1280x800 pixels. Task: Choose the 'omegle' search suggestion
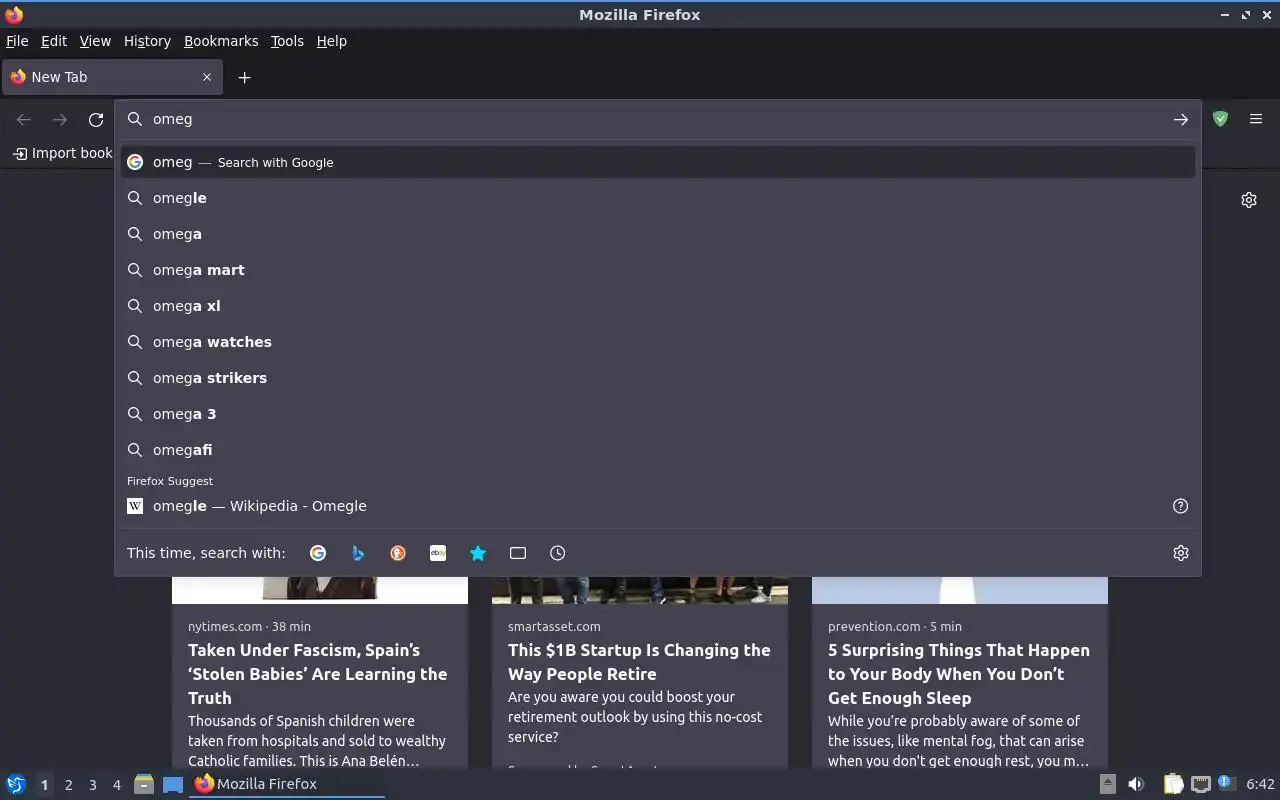[658, 198]
